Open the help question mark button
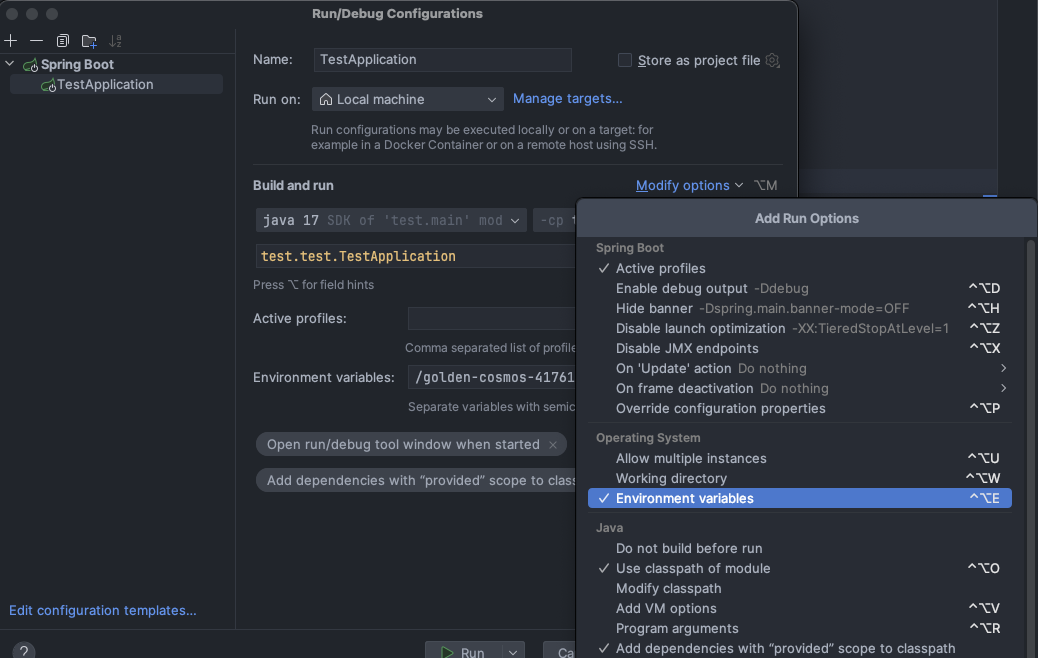 pos(23,651)
